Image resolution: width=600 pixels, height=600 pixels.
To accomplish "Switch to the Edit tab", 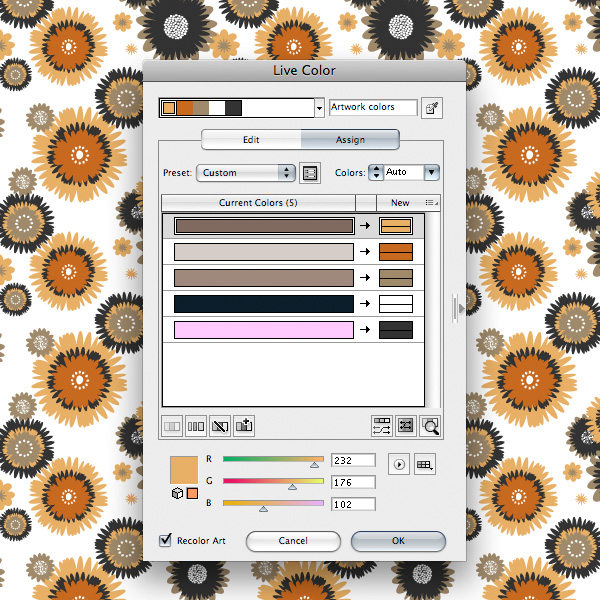I will point(251,140).
